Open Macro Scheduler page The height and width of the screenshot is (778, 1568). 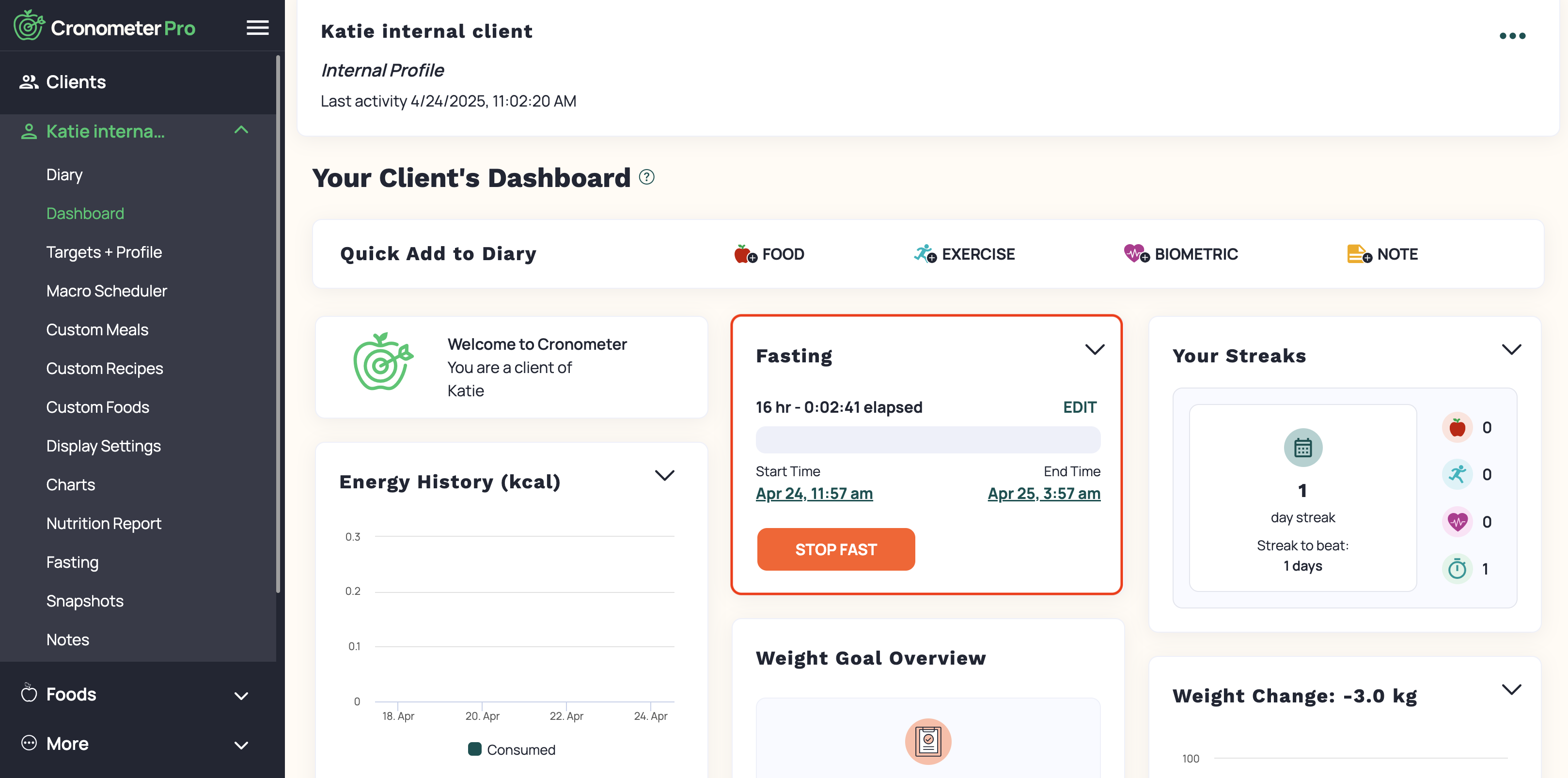tap(107, 291)
